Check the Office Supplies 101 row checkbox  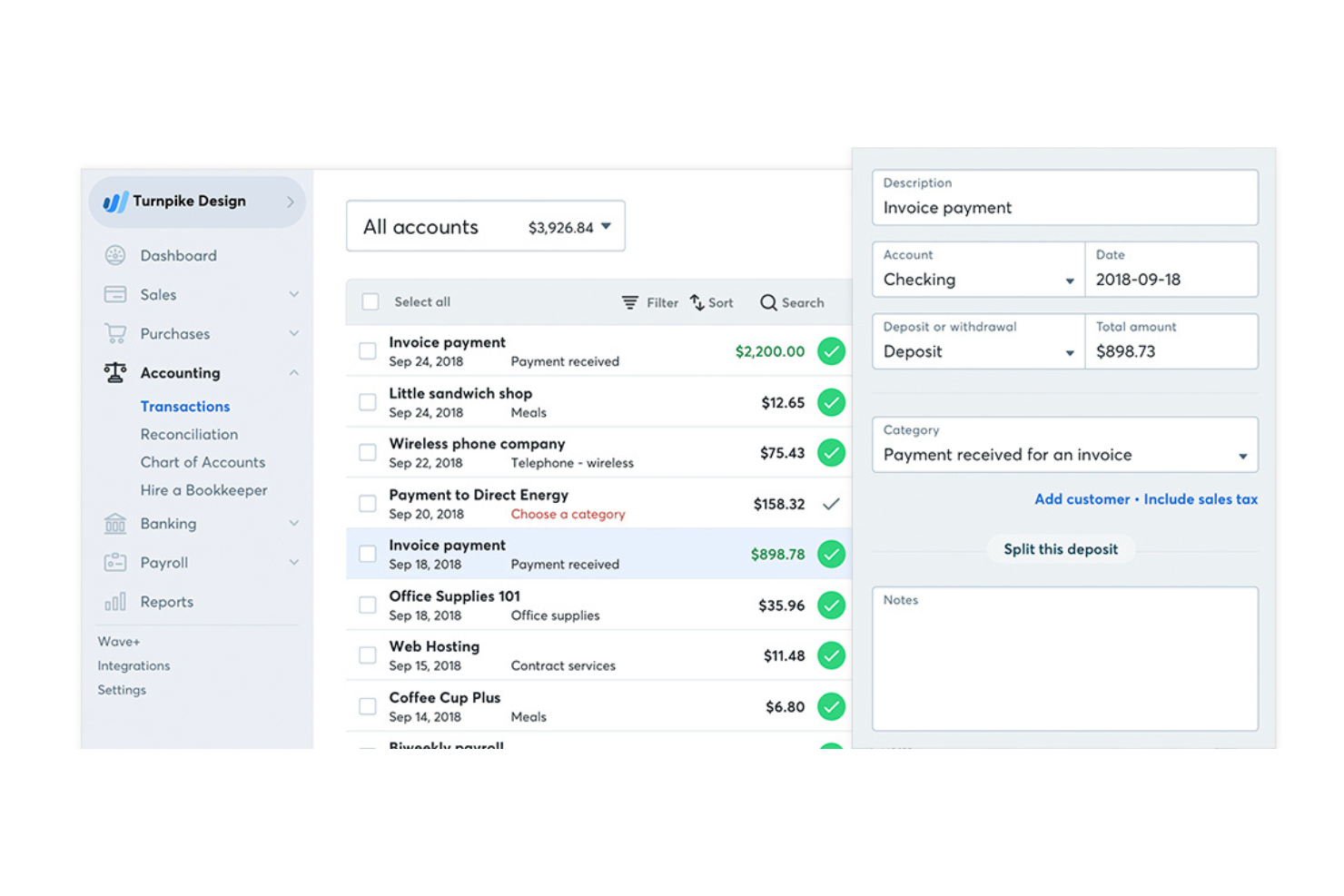click(367, 605)
